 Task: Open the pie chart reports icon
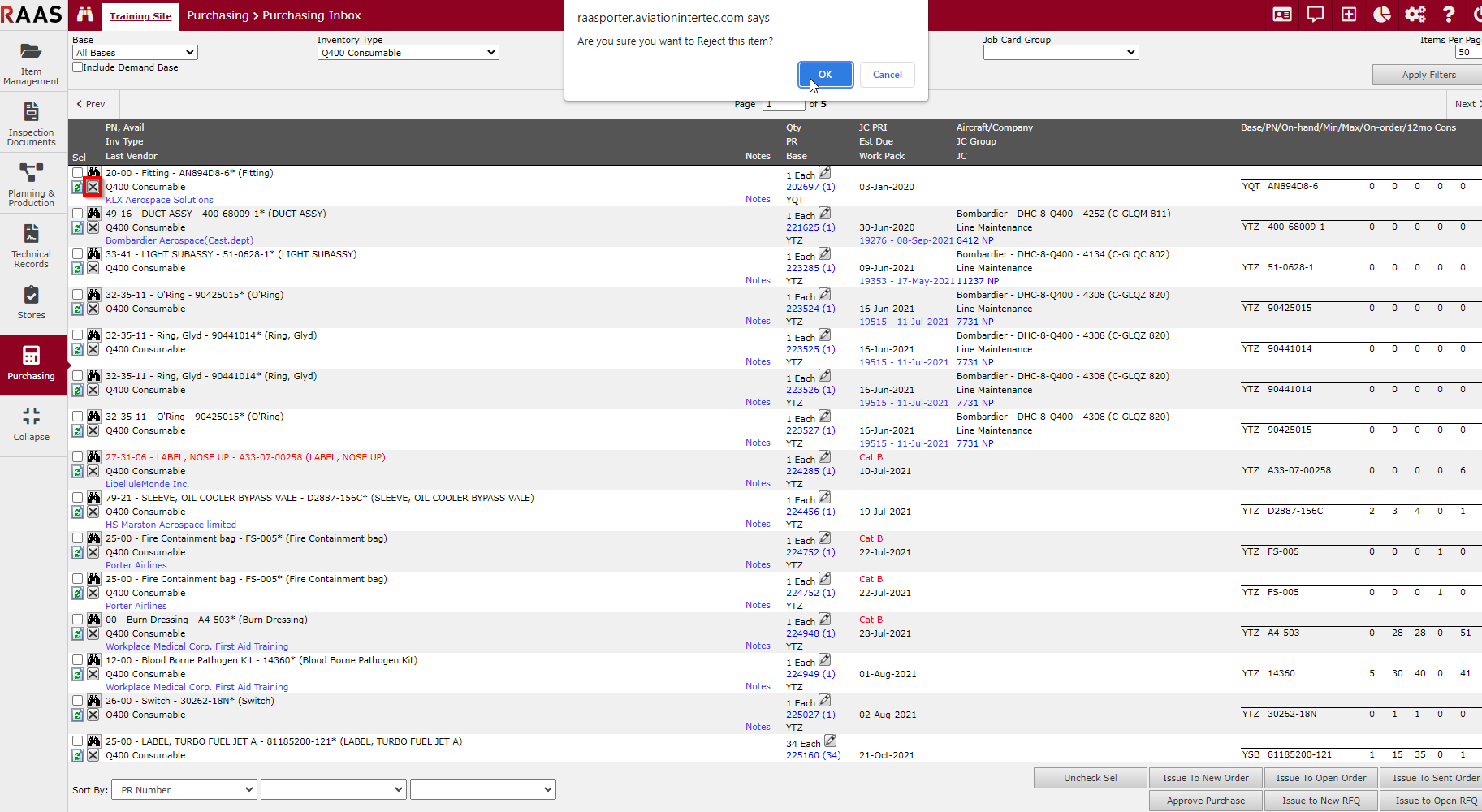click(x=1381, y=15)
